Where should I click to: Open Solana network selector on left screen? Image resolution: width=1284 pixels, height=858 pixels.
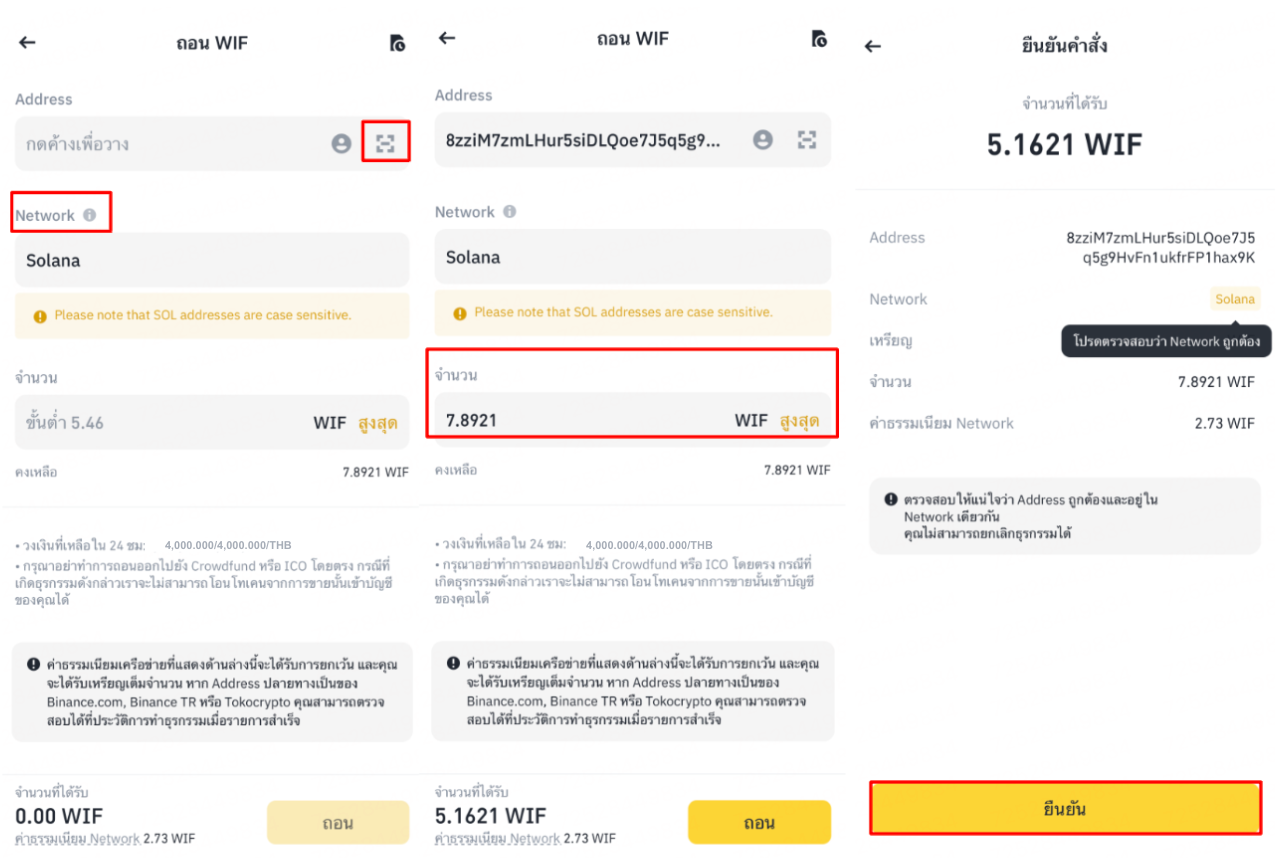point(212,260)
